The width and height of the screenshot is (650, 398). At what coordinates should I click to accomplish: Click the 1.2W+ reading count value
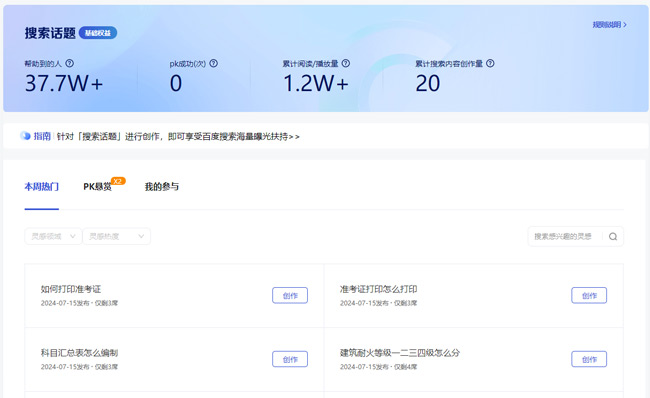(316, 83)
